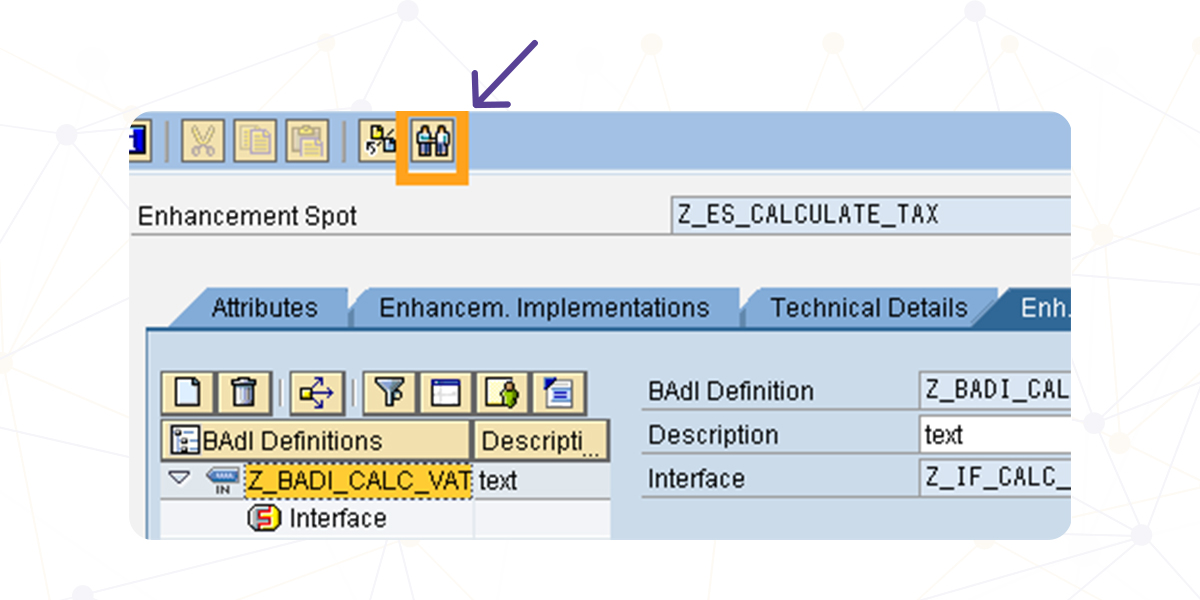The height and width of the screenshot is (600, 1200).
Task: Click the trash can delete icon
Action: tap(243, 393)
